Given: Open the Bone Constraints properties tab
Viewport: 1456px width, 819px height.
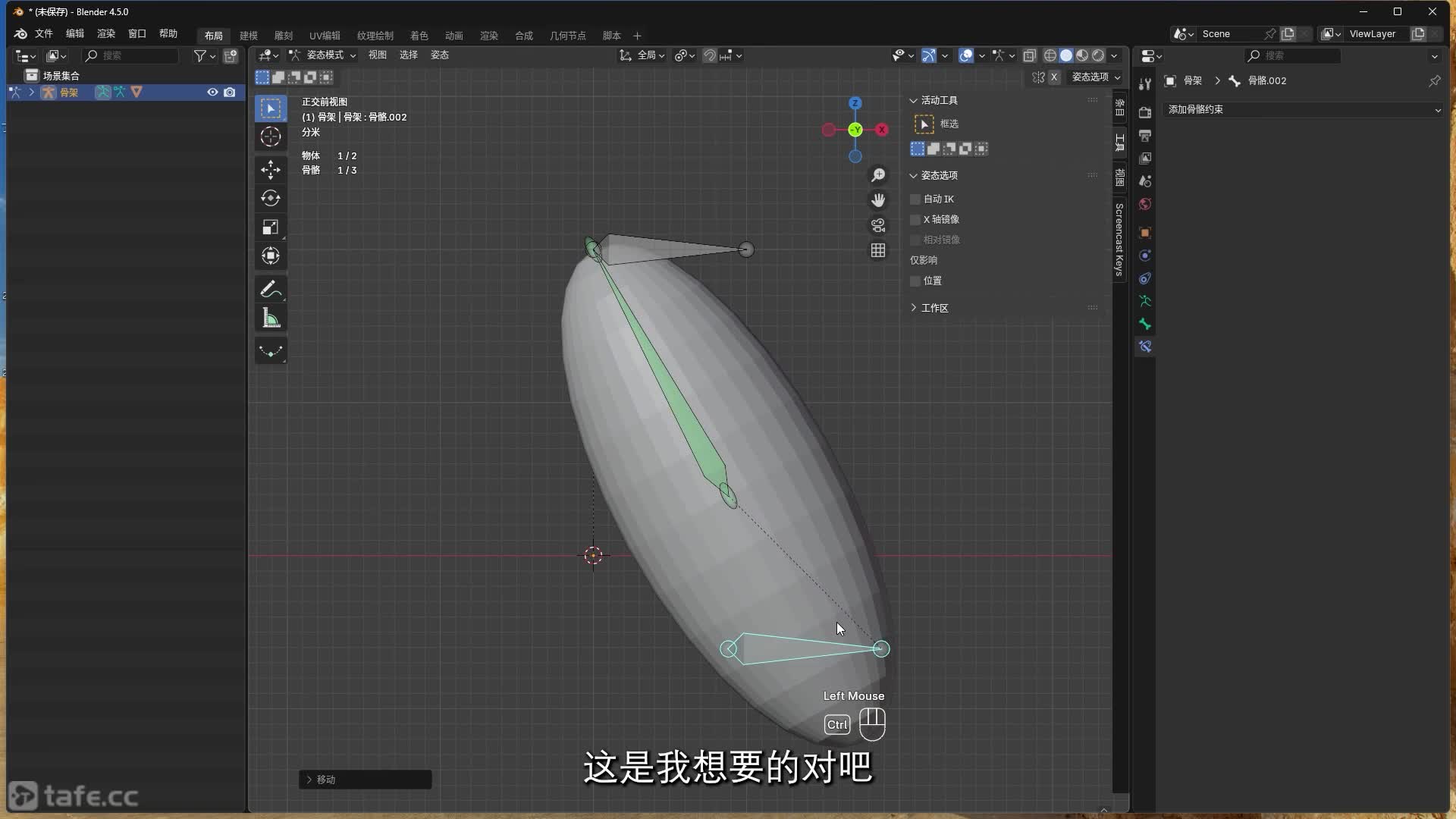Looking at the screenshot, I should [x=1145, y=347].
